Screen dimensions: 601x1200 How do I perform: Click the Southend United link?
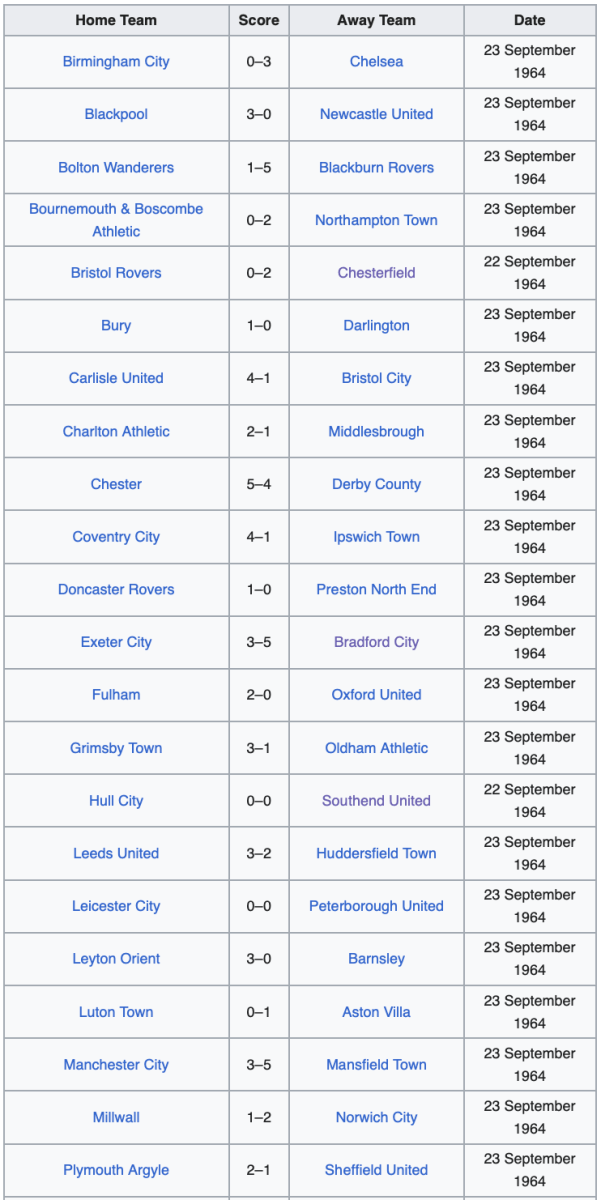[376, 801]
